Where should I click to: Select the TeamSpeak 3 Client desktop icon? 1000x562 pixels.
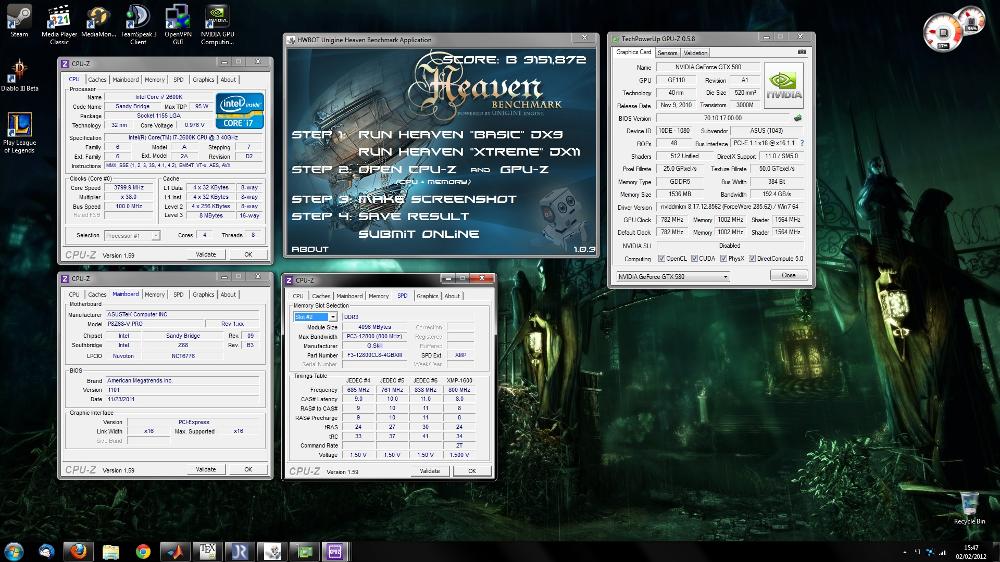click(138, 25)
